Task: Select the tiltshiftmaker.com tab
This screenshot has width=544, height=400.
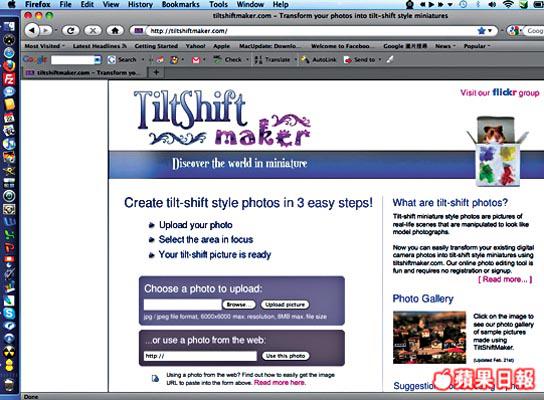Action: [85, 72]
